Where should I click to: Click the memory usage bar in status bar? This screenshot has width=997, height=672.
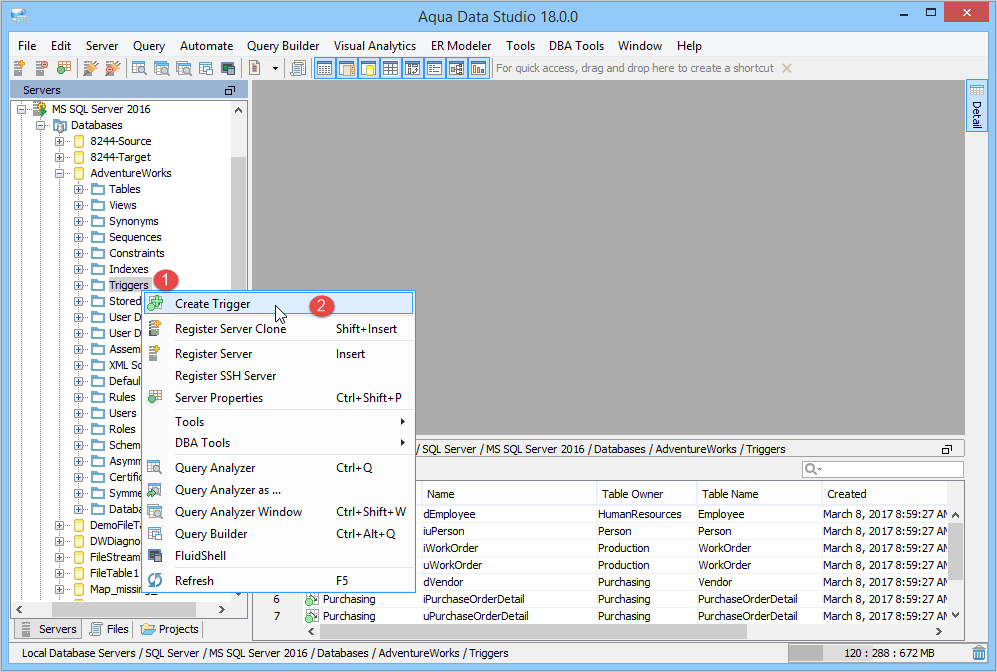pos(879,653)
